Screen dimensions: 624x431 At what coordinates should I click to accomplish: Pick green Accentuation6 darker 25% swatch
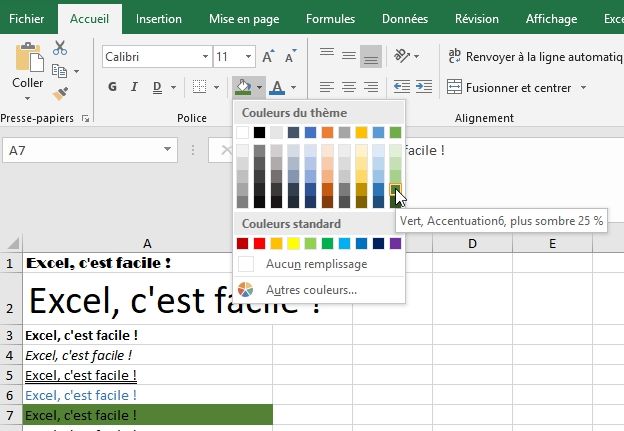click(395, 189)
